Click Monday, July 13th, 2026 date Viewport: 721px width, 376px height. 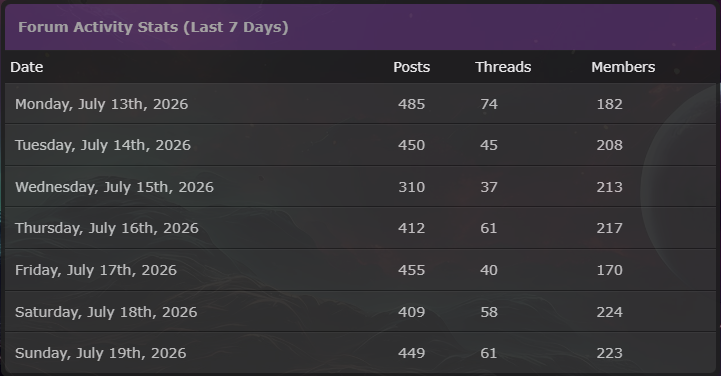coord(102,104)
